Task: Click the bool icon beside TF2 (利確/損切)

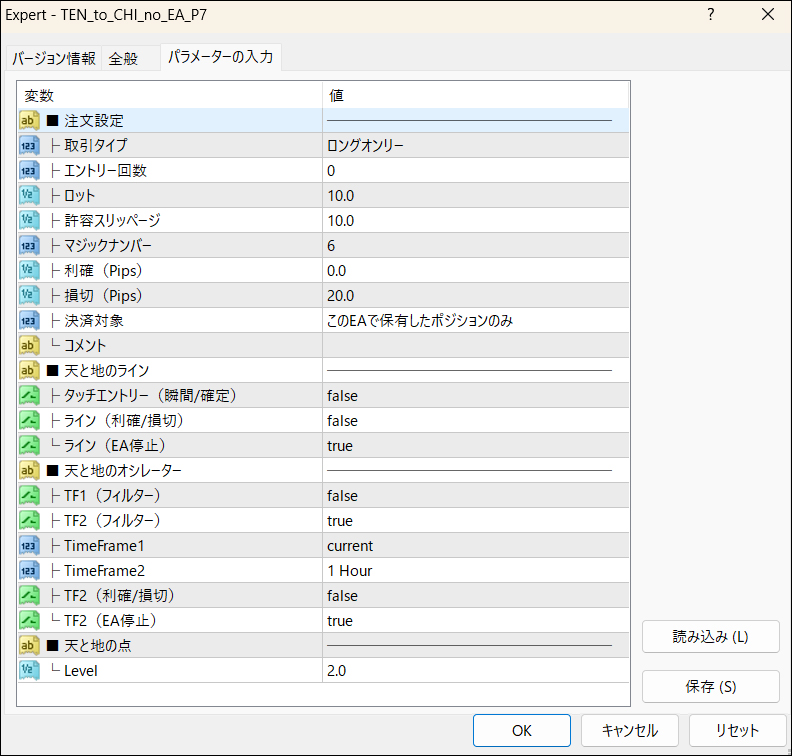Action: point(29,595)
